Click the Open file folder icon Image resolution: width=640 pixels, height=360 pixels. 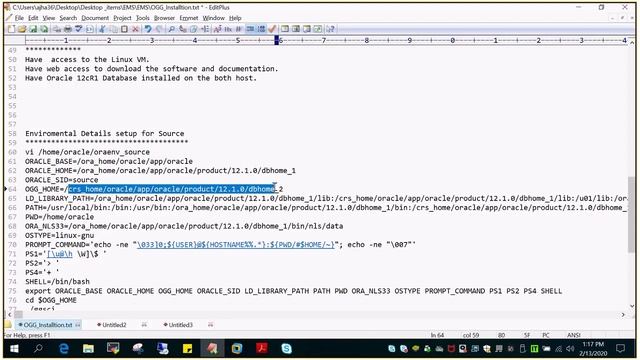point(22,29)
